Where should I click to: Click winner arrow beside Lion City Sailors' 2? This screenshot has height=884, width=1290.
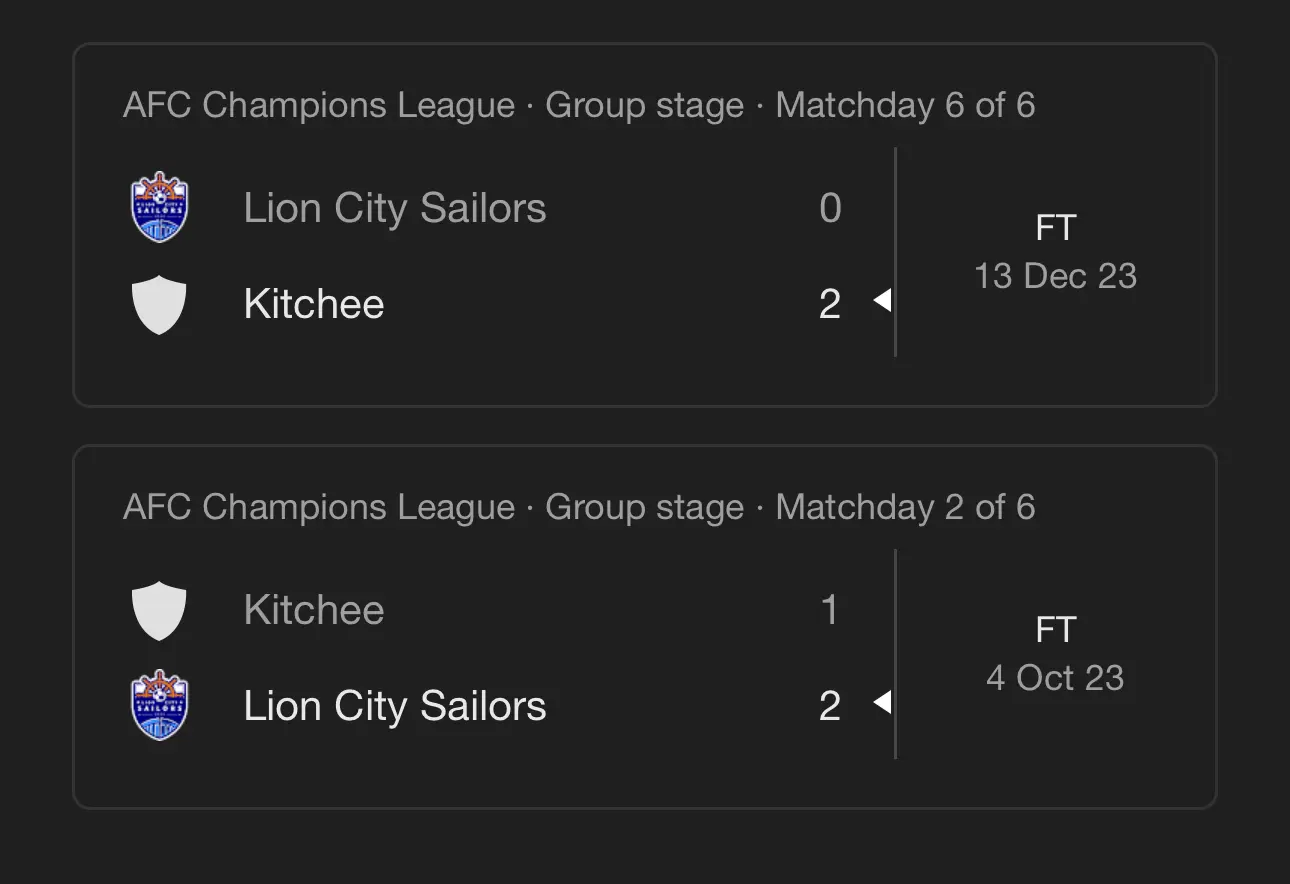pyautogui.click(x=882, y=702)
